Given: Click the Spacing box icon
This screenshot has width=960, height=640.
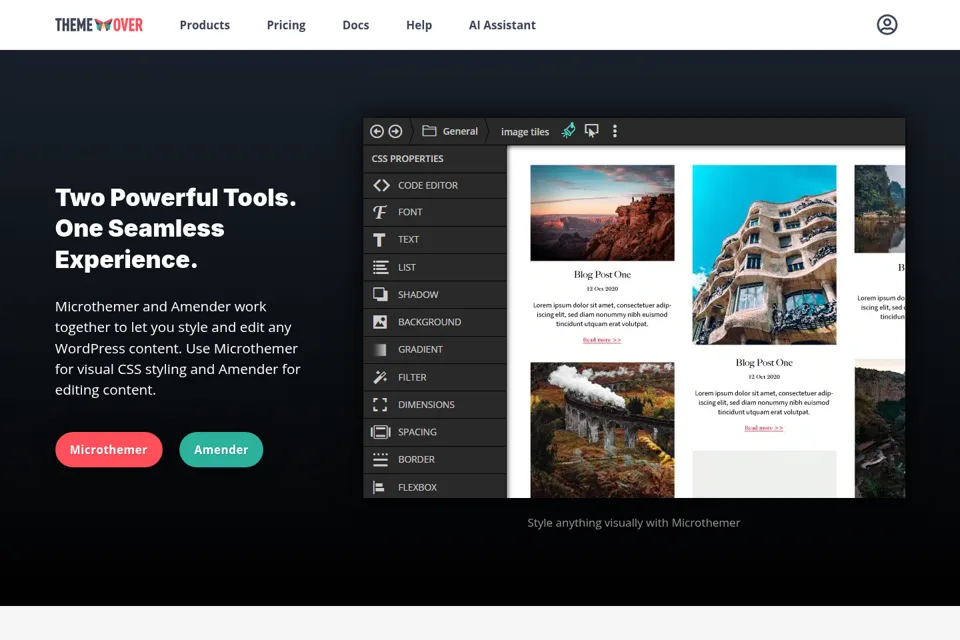Looking at the screenshot, I should 380,432.
